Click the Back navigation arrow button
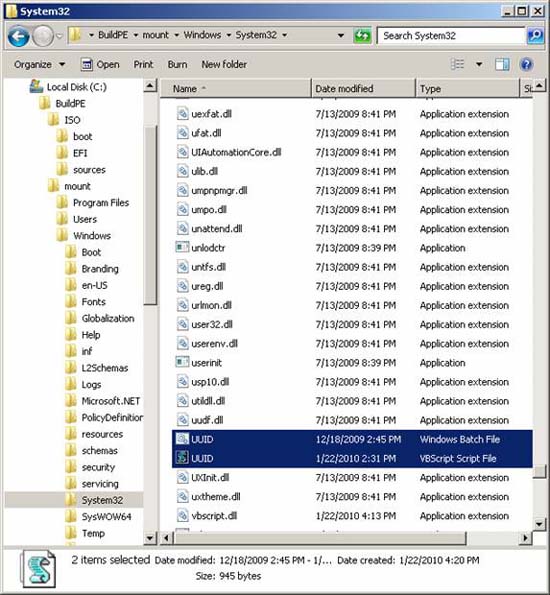This screenshot has width=550, height=595. pyautogui.click(x=18, y=36)
